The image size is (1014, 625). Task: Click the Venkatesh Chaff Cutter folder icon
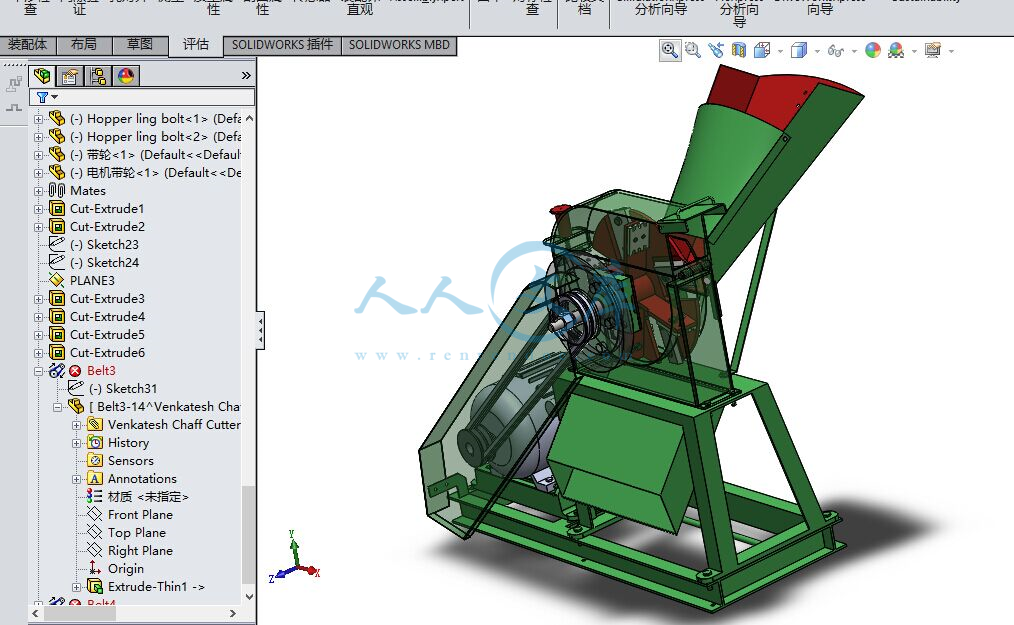click(x=95, y=424)
